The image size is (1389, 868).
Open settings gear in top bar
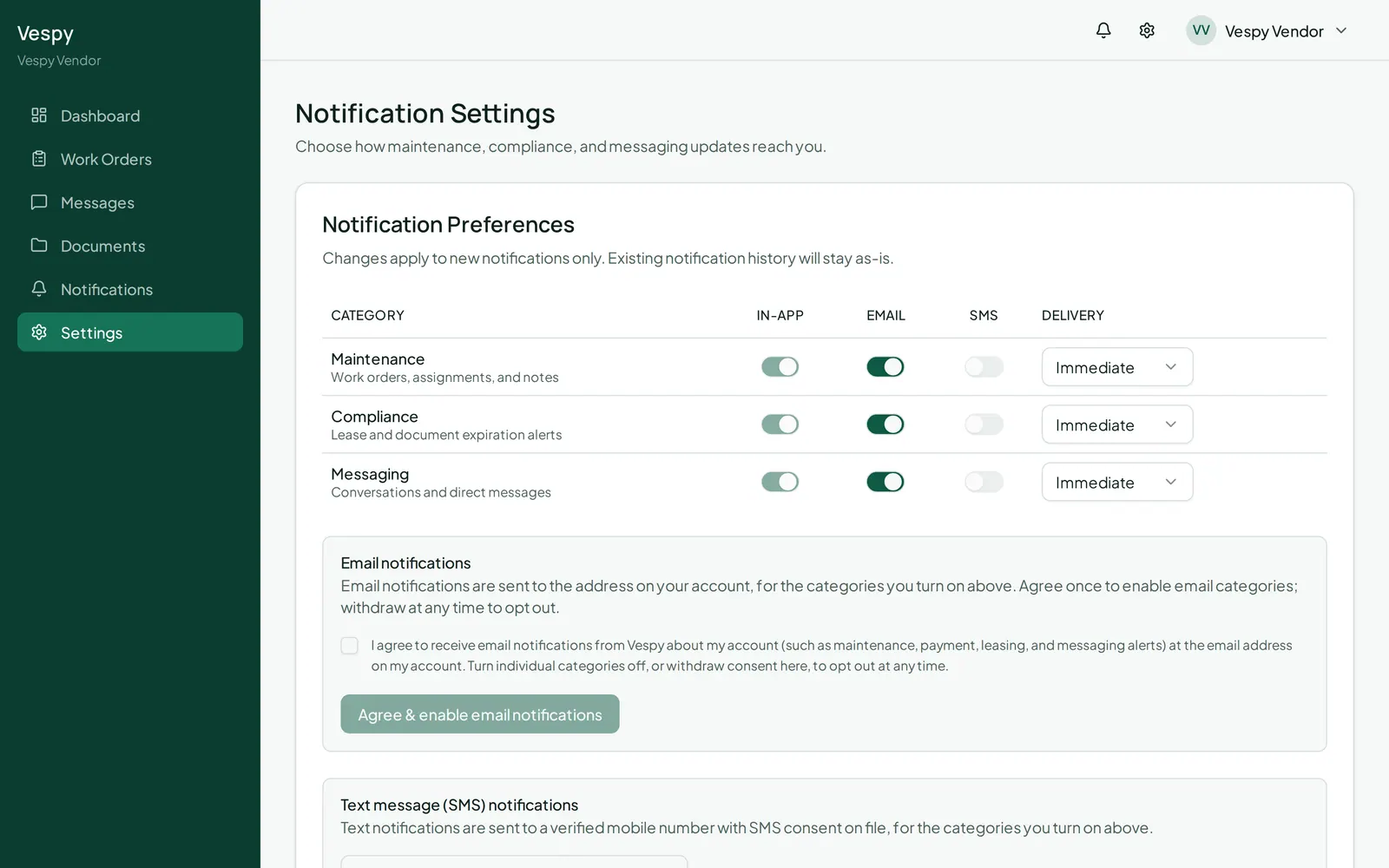(x=1147, y=30)
